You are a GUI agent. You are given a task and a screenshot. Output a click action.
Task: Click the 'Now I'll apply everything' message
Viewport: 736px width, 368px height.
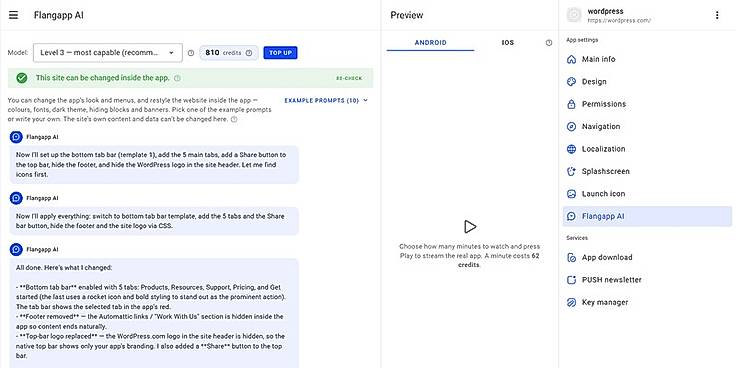[154, 221]
